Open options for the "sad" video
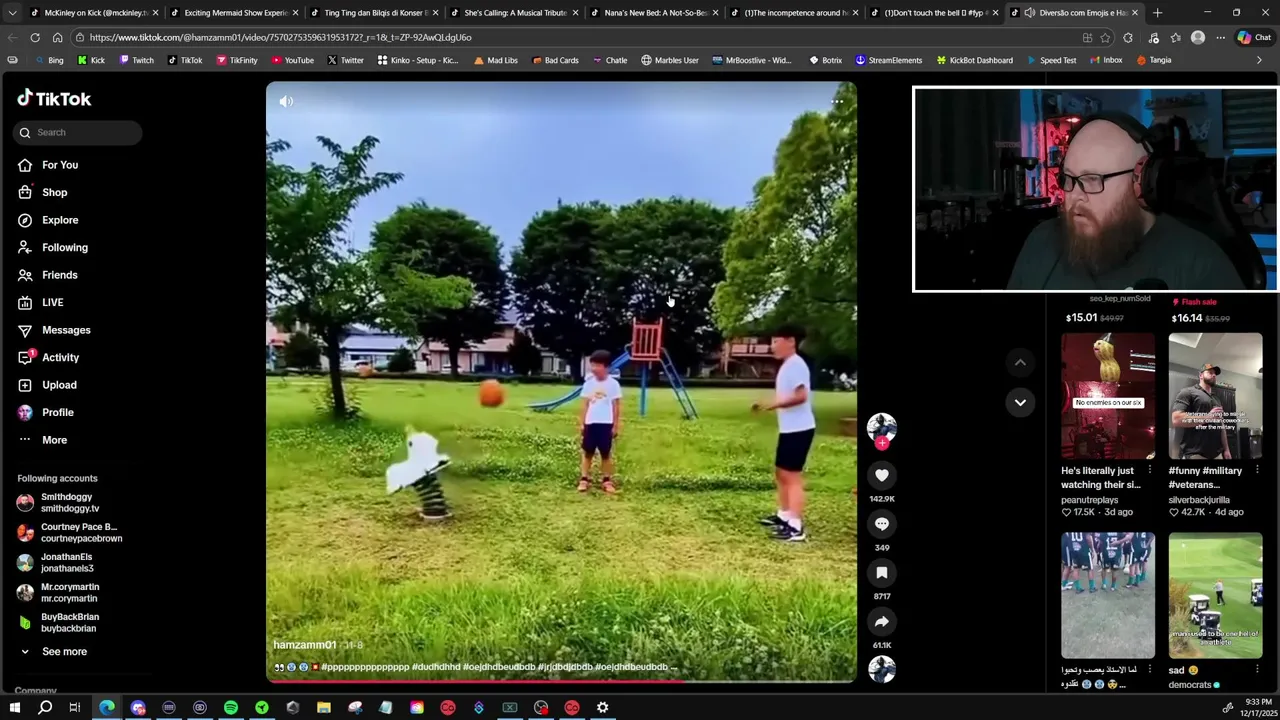 point(1256,670)
